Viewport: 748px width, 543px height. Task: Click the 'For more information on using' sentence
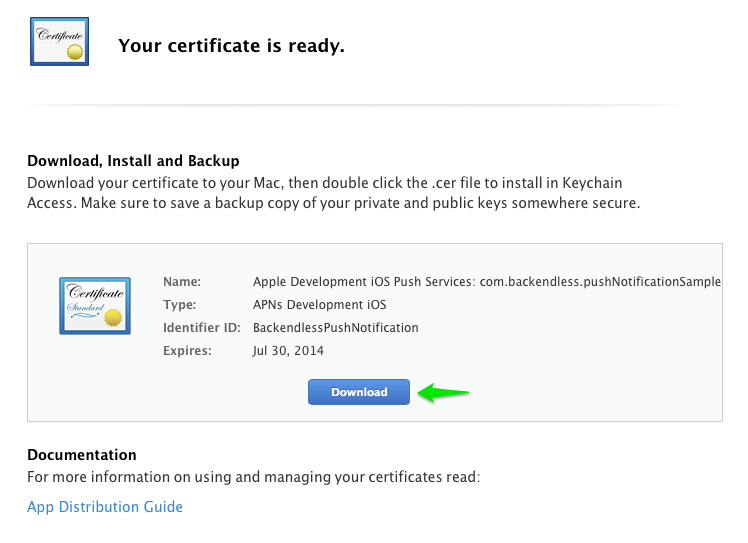253,477
